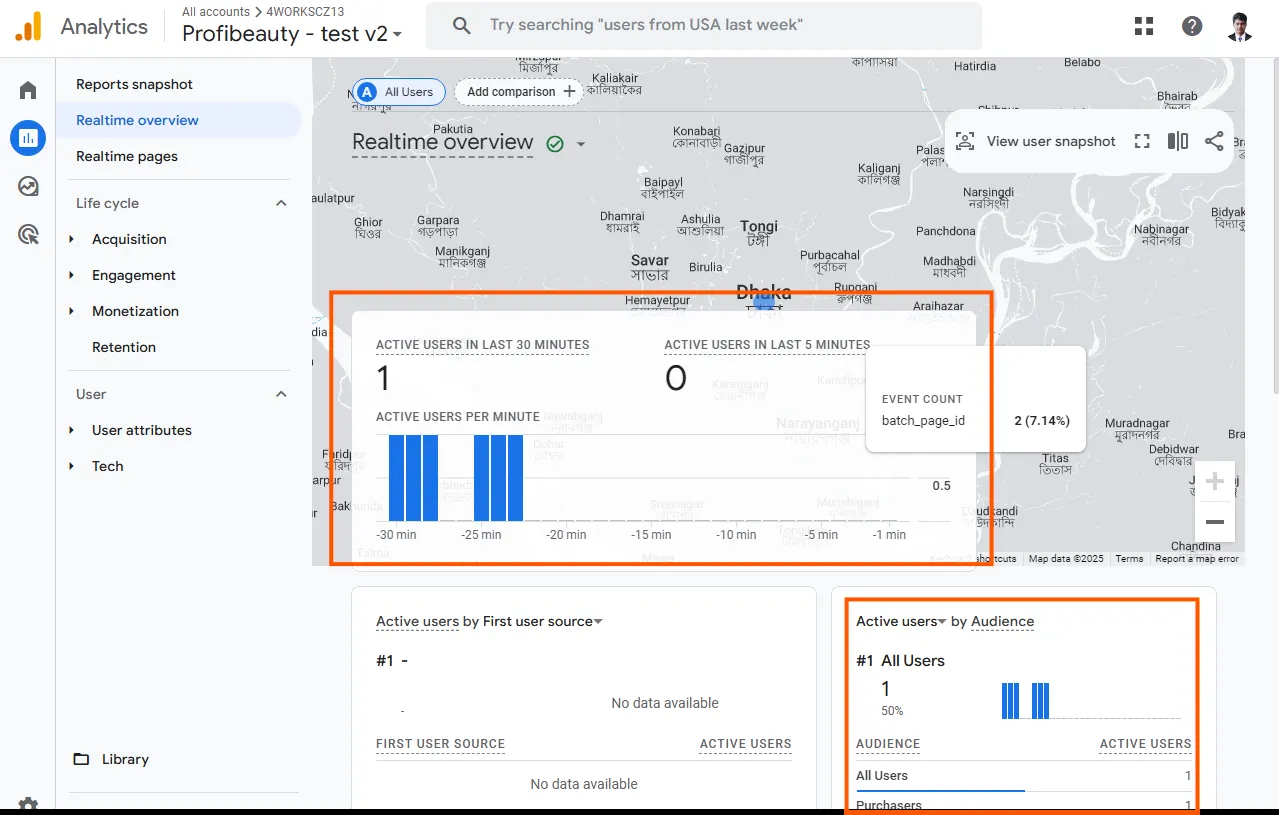This screenshot has width=1279, height=815.
Task: Click the Add comparison button
Action: click(x=519, y=92)
